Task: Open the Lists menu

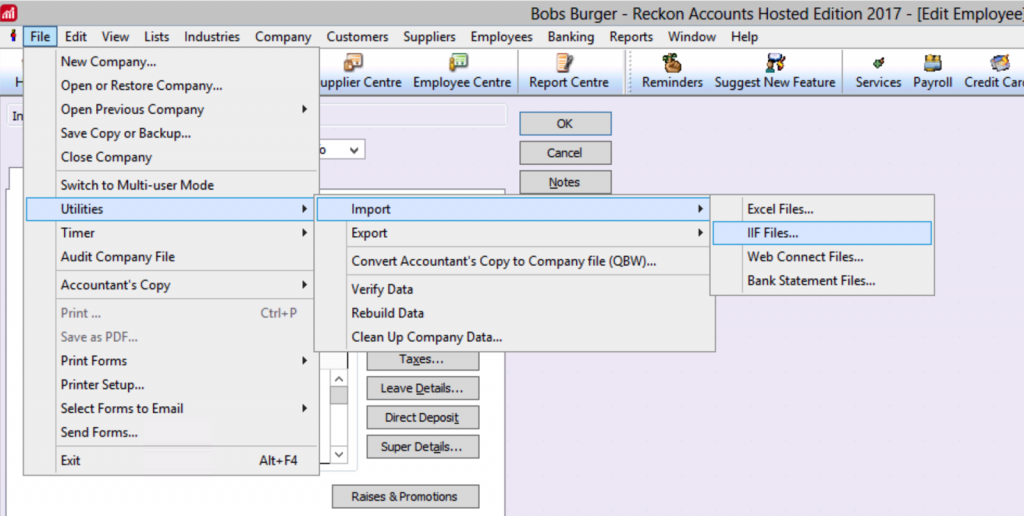Action: click(x=157, y=37)
